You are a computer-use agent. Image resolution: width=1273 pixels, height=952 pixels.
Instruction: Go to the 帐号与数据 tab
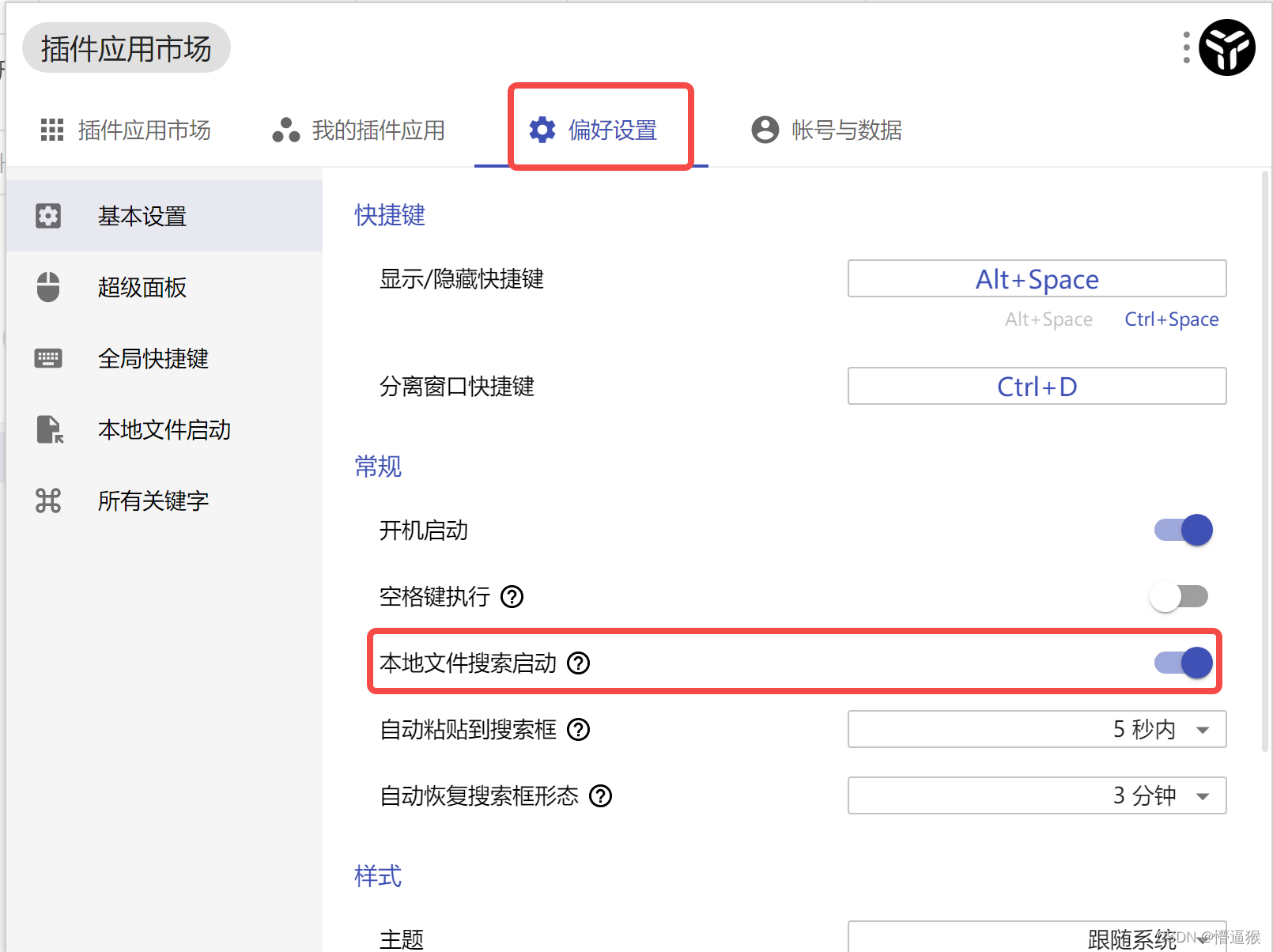[x=827, y=130]
